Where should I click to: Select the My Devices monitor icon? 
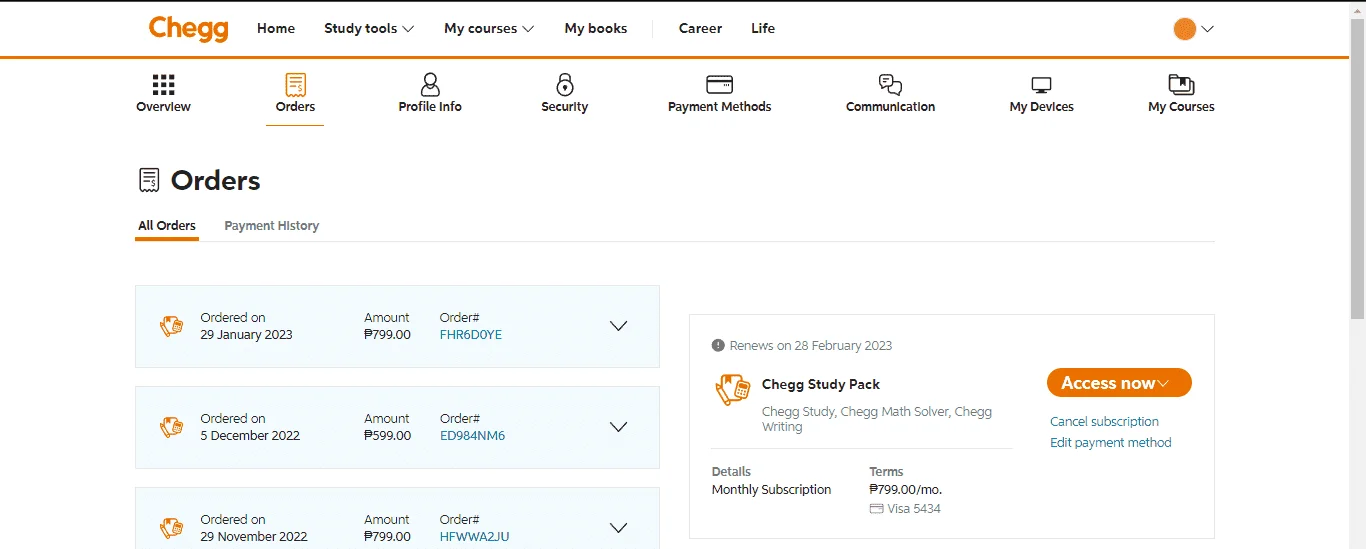point(1041,85)
